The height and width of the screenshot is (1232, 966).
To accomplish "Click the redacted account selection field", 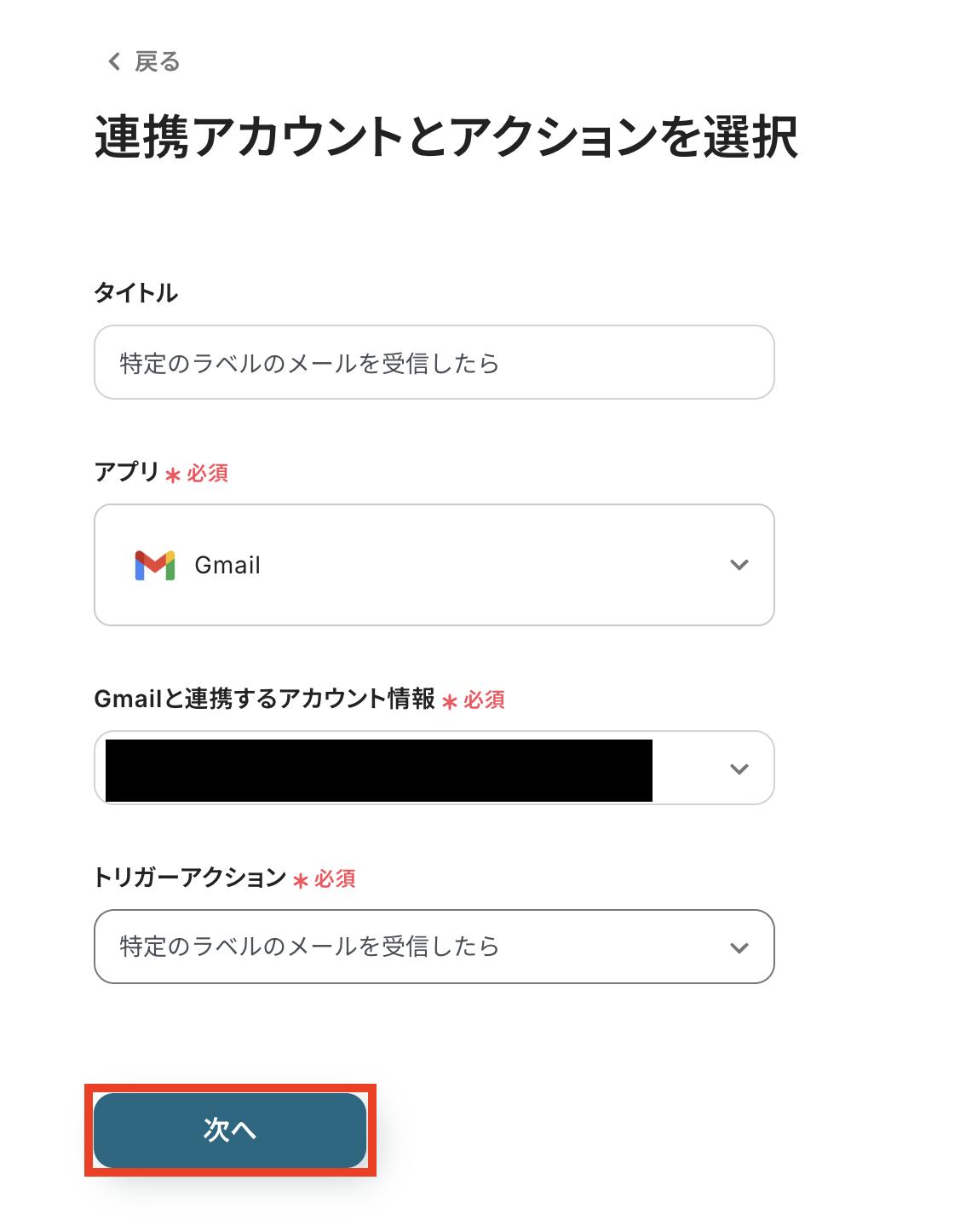I will coord(379,770).
